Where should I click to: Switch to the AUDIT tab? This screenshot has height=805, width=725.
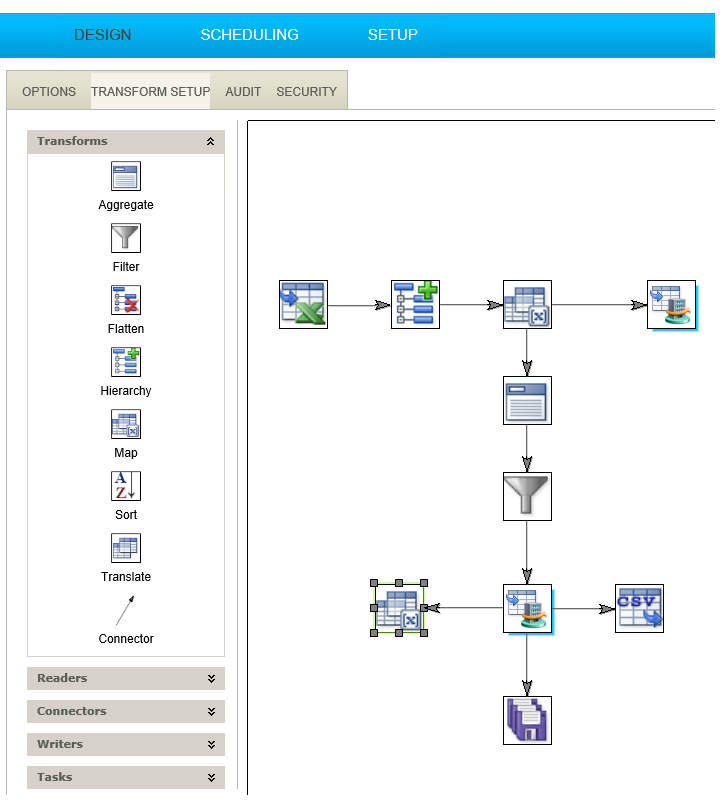pos(243,92)
